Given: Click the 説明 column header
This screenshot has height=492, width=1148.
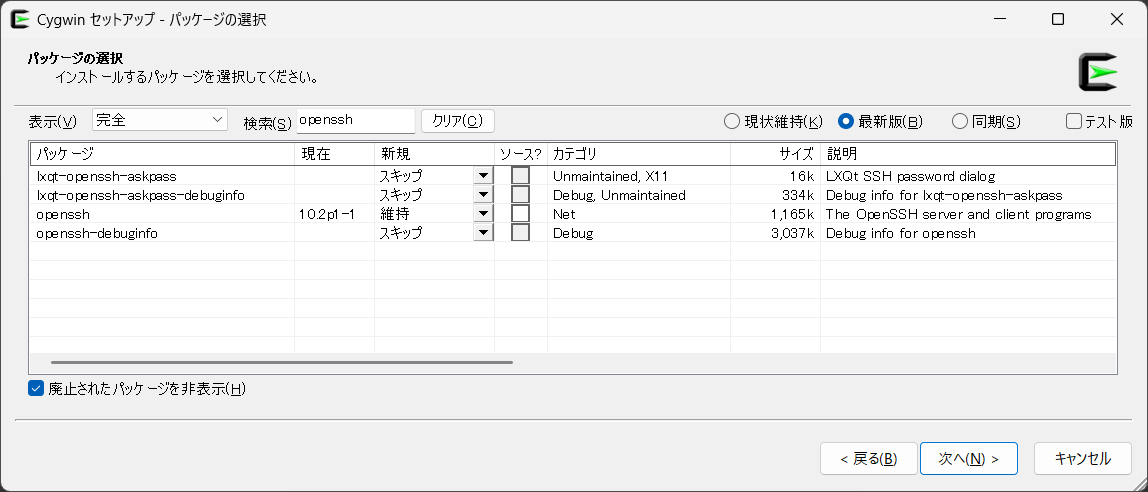Looking at the screenshot, I should pos(968,154).
